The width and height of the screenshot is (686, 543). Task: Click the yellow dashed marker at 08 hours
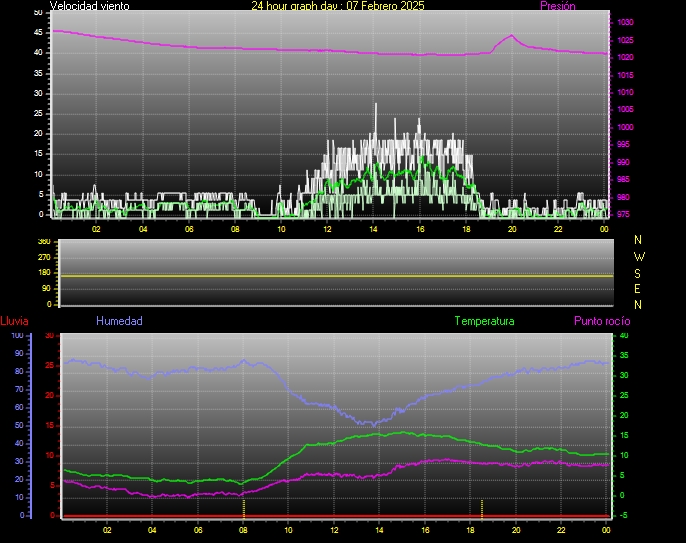coord(244,508)
